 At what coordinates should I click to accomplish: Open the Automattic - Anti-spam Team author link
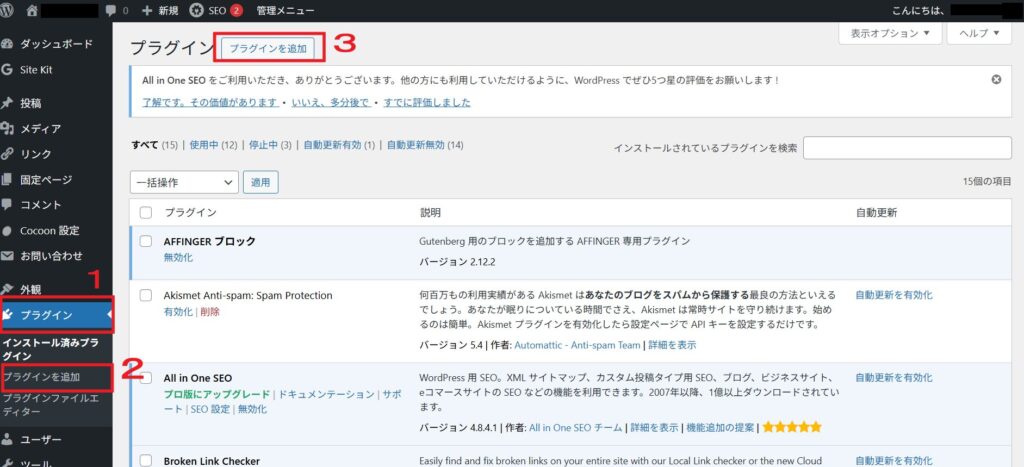[x=577, y=345]
